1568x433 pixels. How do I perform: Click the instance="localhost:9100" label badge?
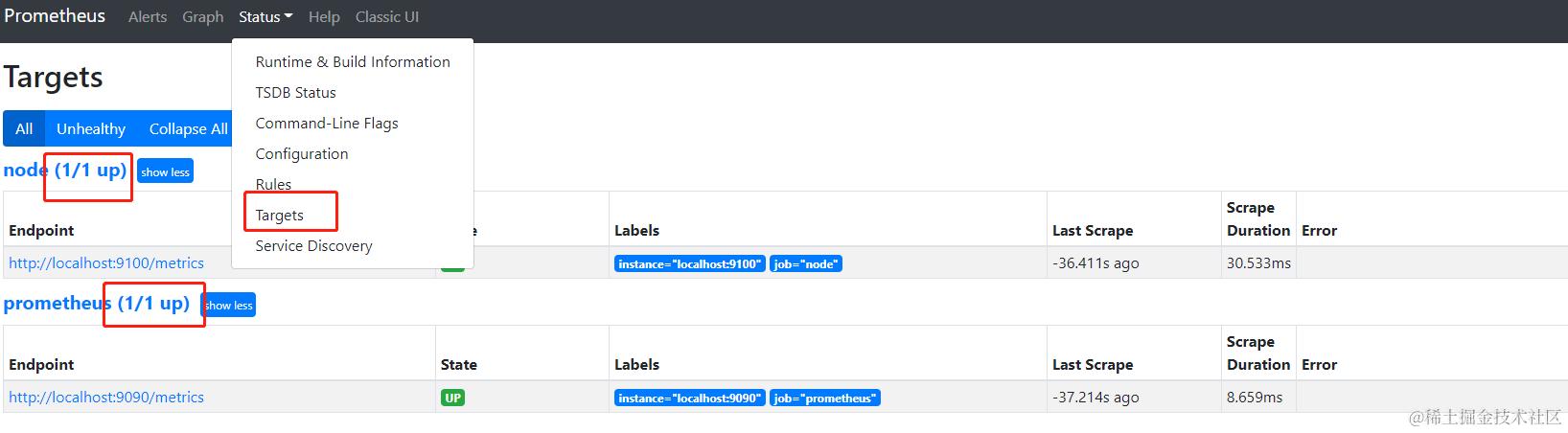coord(689,263)
